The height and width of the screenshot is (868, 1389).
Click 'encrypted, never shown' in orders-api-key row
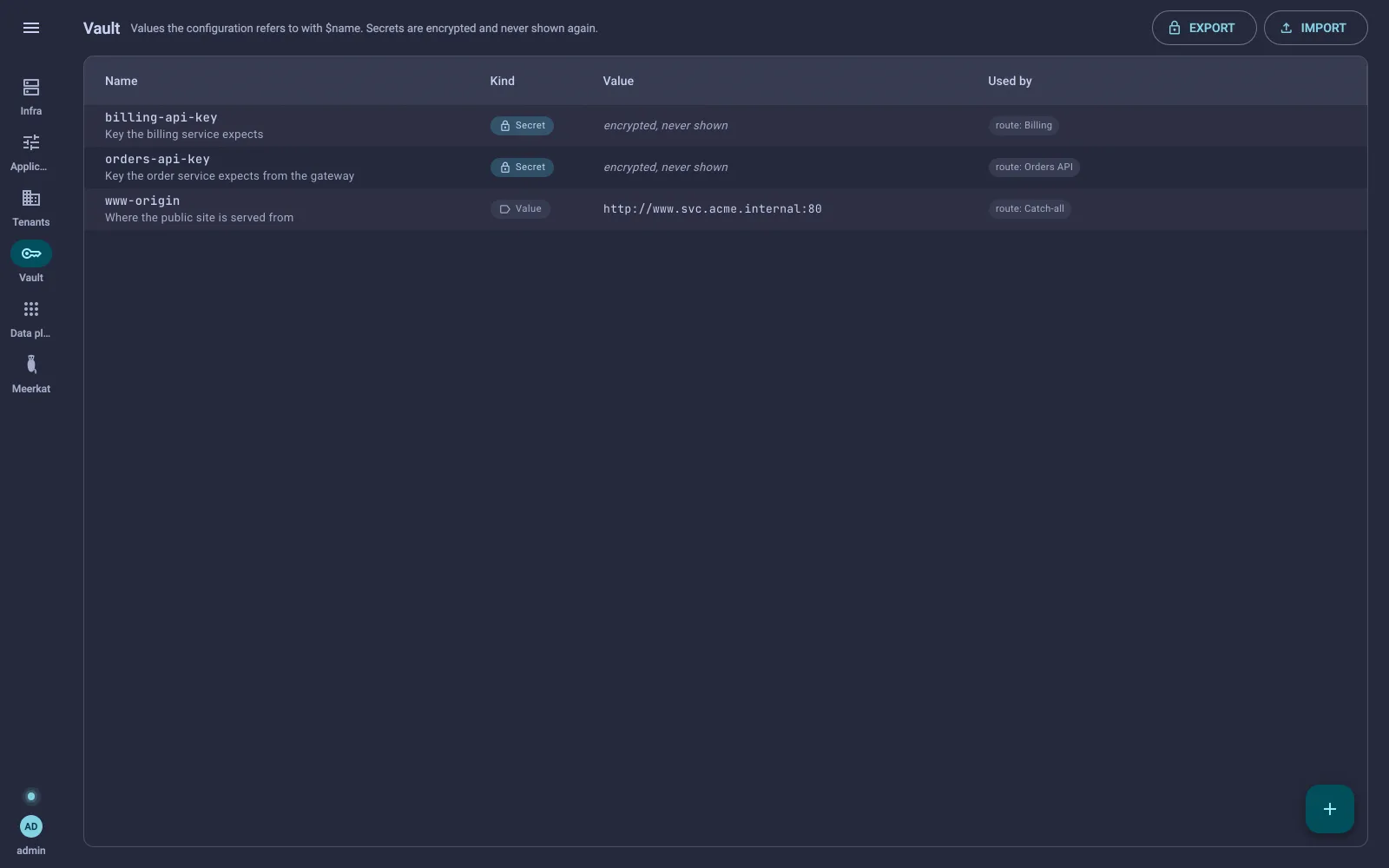[666, 168]
